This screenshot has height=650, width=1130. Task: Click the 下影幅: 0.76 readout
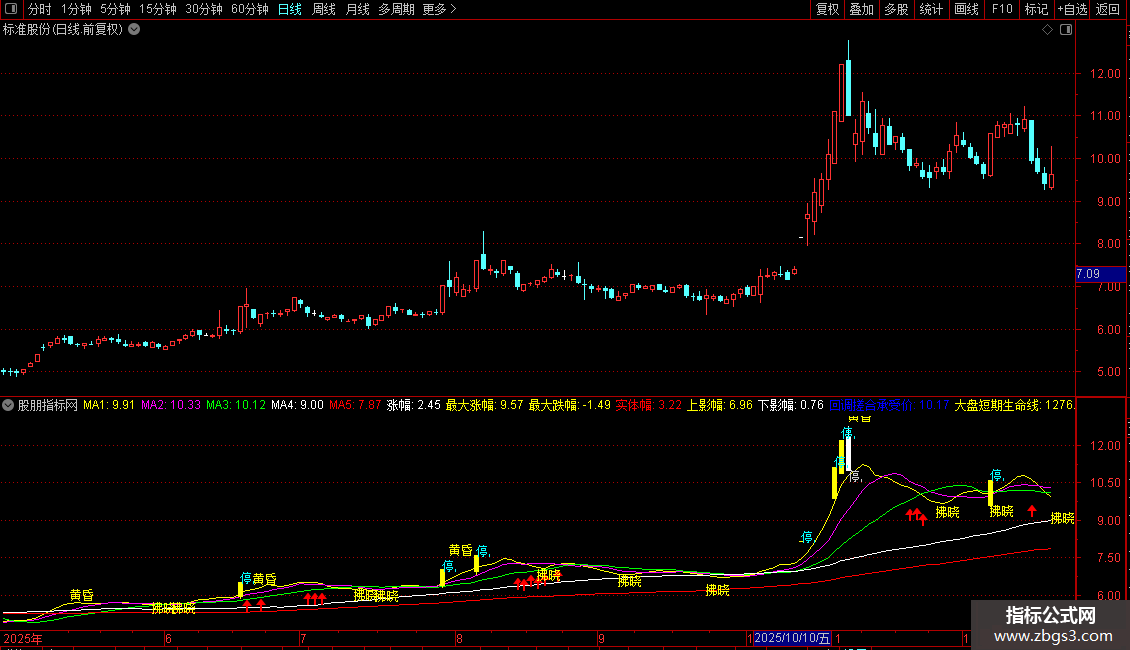point(791,405)
